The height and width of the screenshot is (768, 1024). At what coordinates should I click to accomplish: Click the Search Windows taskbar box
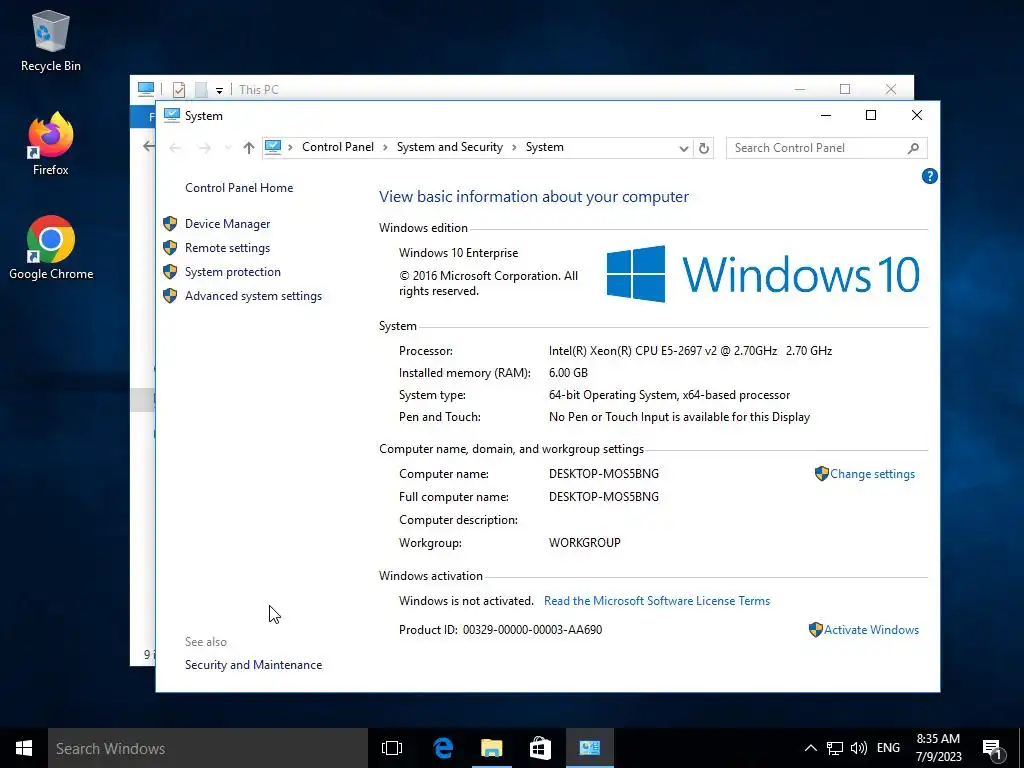point(208,748)
